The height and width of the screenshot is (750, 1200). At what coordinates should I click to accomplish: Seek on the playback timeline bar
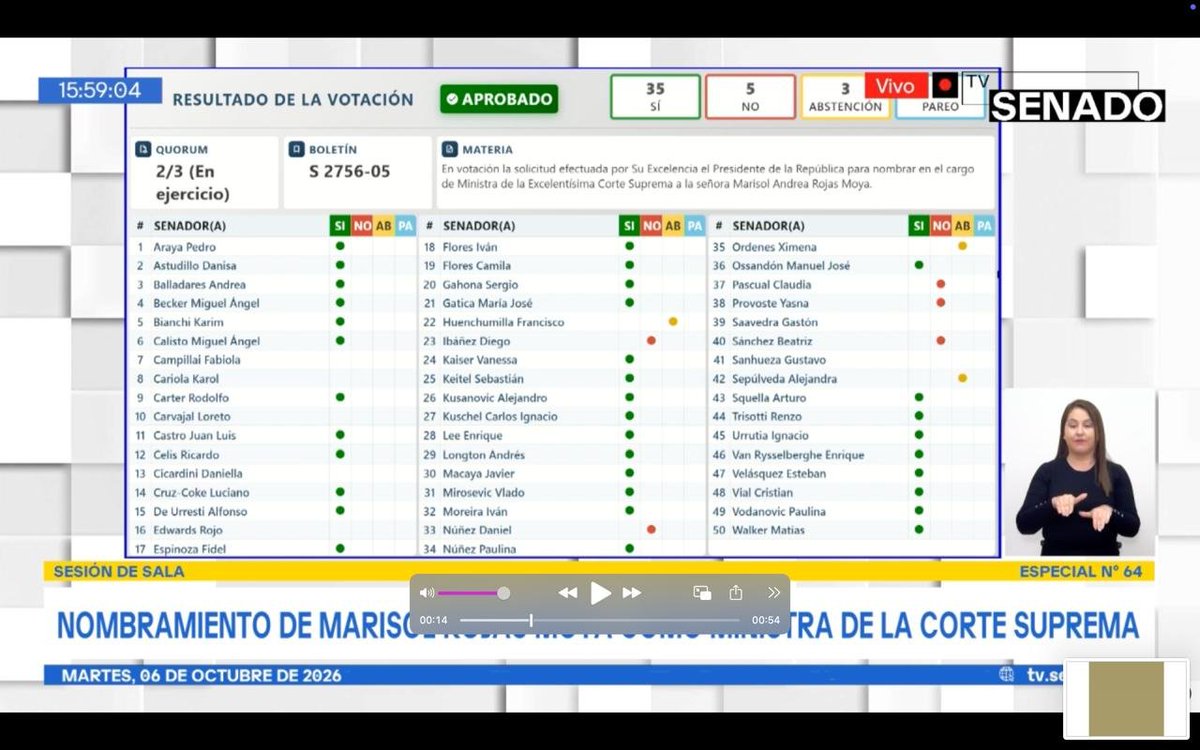click(599, 620)
